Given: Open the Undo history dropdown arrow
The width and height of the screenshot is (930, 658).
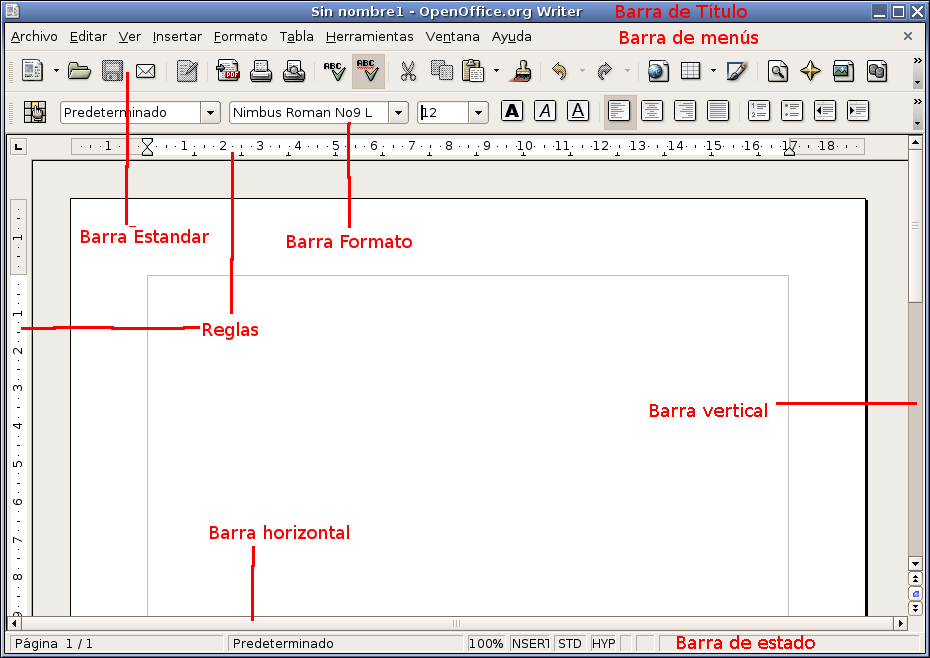Looking at the screenshot, I should tap(582, 71).
